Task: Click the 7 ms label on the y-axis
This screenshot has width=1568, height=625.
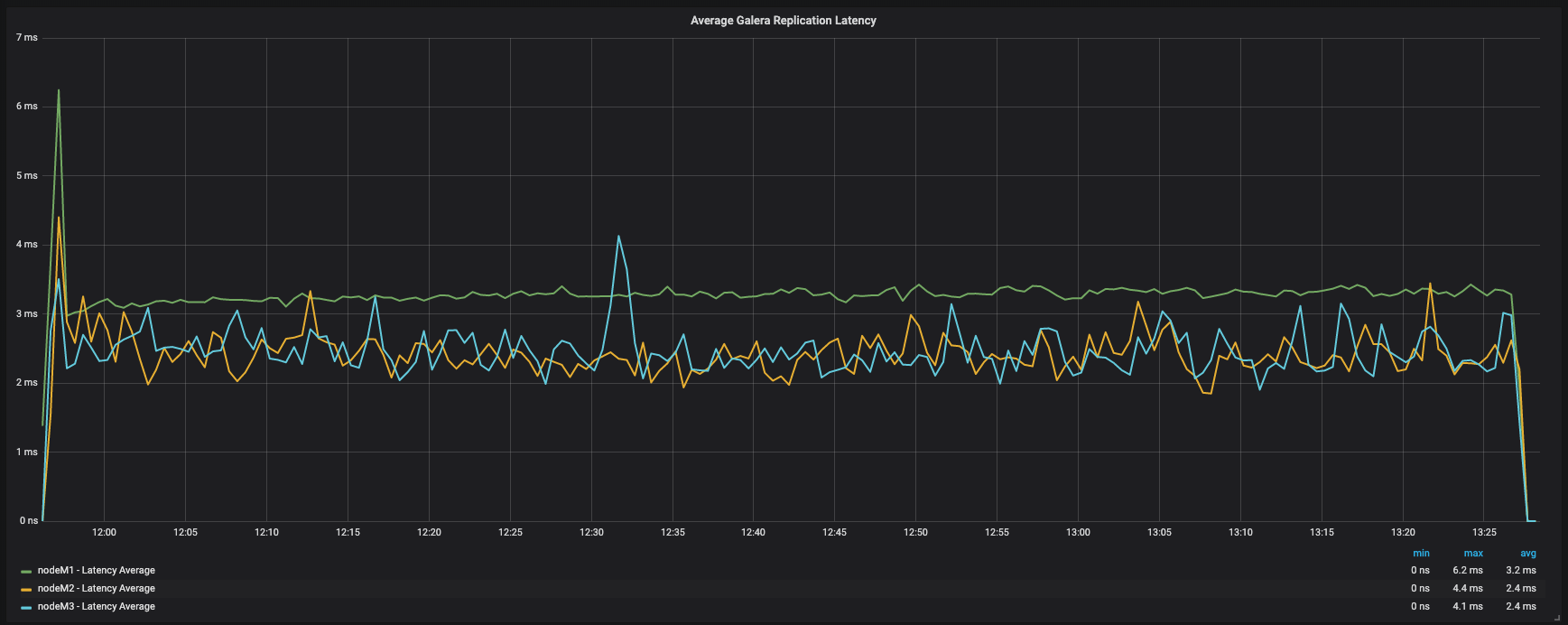Action: pyautogui.click(x=27, y=38)
